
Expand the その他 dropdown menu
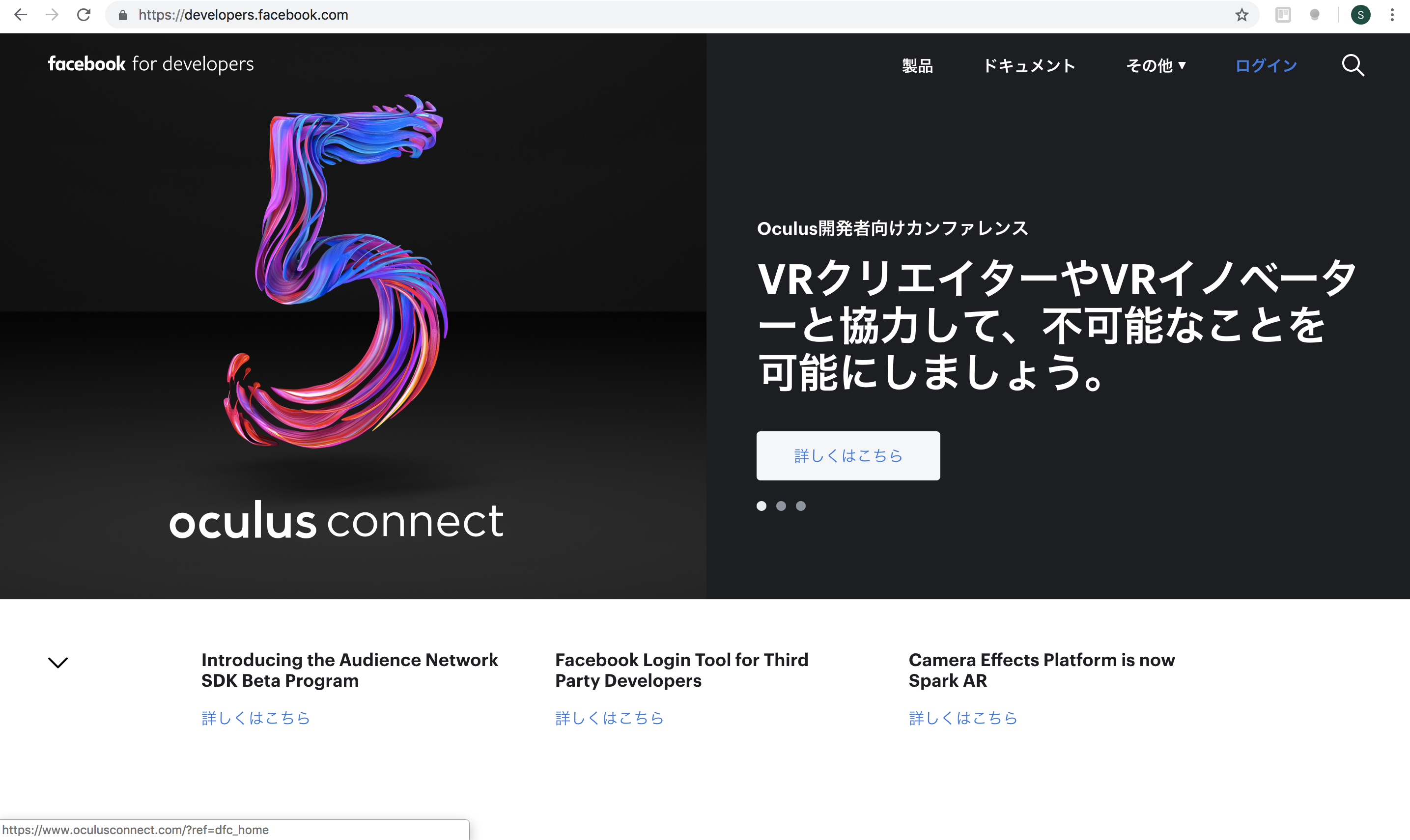pos(1156,66)
